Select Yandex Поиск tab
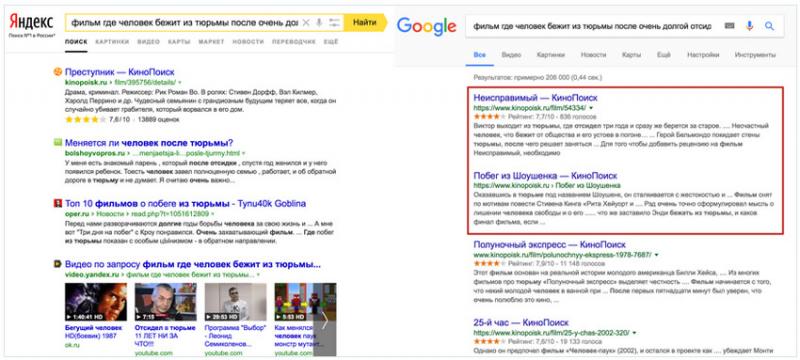 point(76,42)
